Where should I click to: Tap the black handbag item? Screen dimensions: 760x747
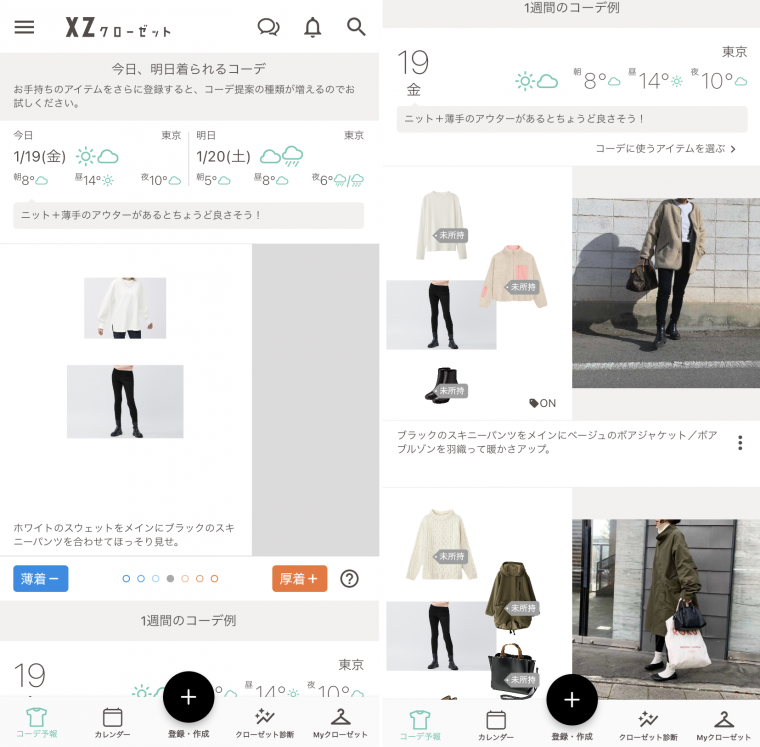coord(513,671)
